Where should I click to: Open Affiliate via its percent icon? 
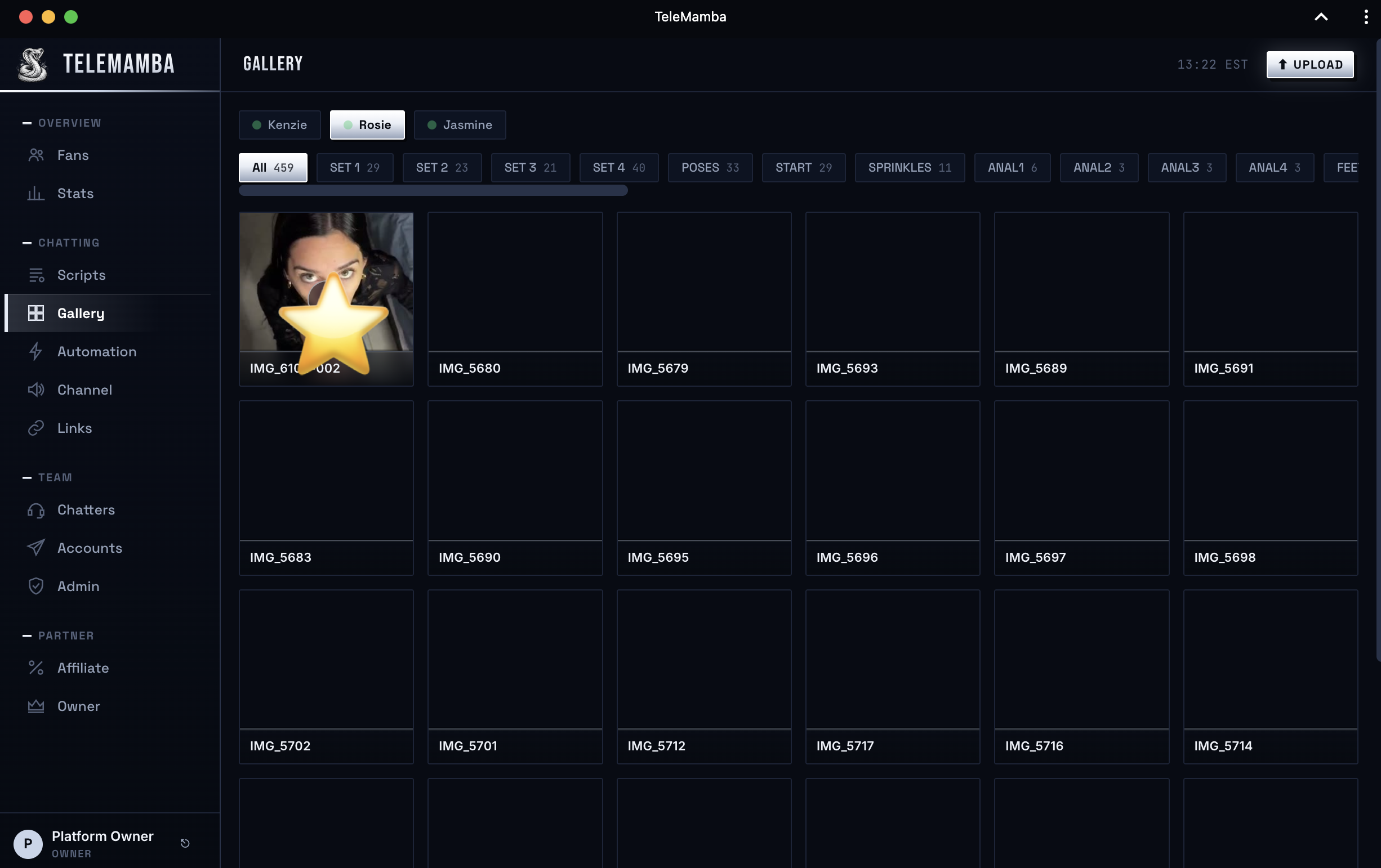click(x=36, y=669)
